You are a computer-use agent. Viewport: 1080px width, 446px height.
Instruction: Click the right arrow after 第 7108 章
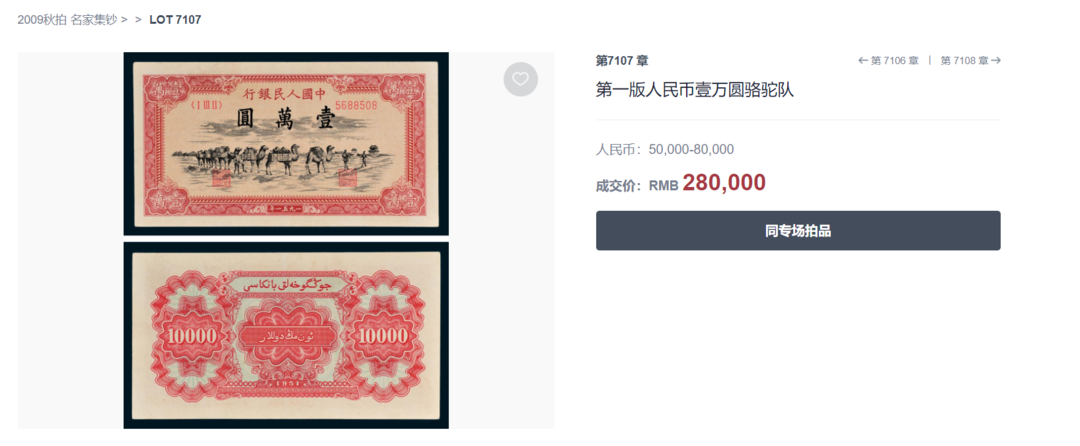click(996, 61)
